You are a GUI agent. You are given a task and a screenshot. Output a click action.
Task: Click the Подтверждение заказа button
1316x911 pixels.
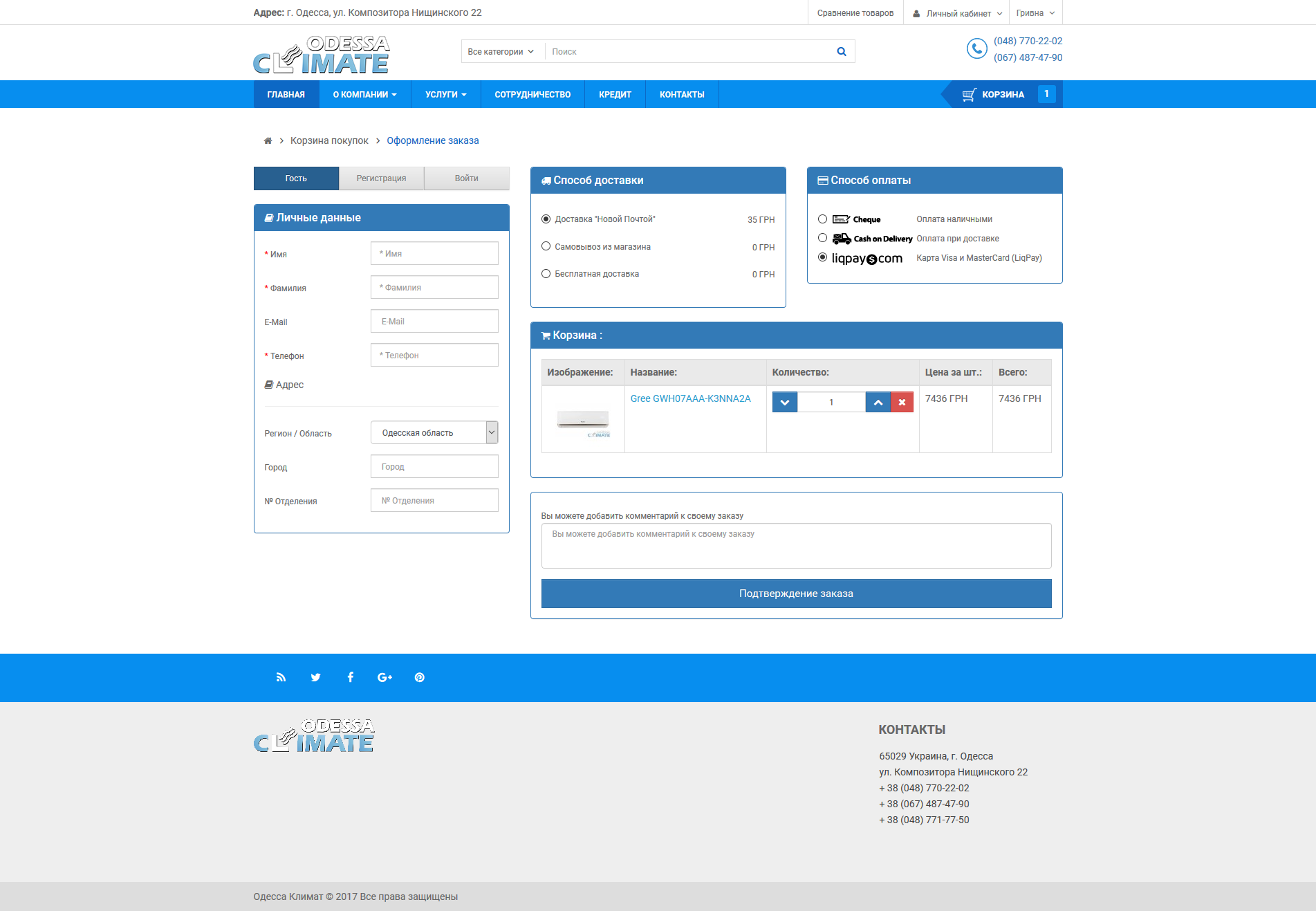point(796,594)
